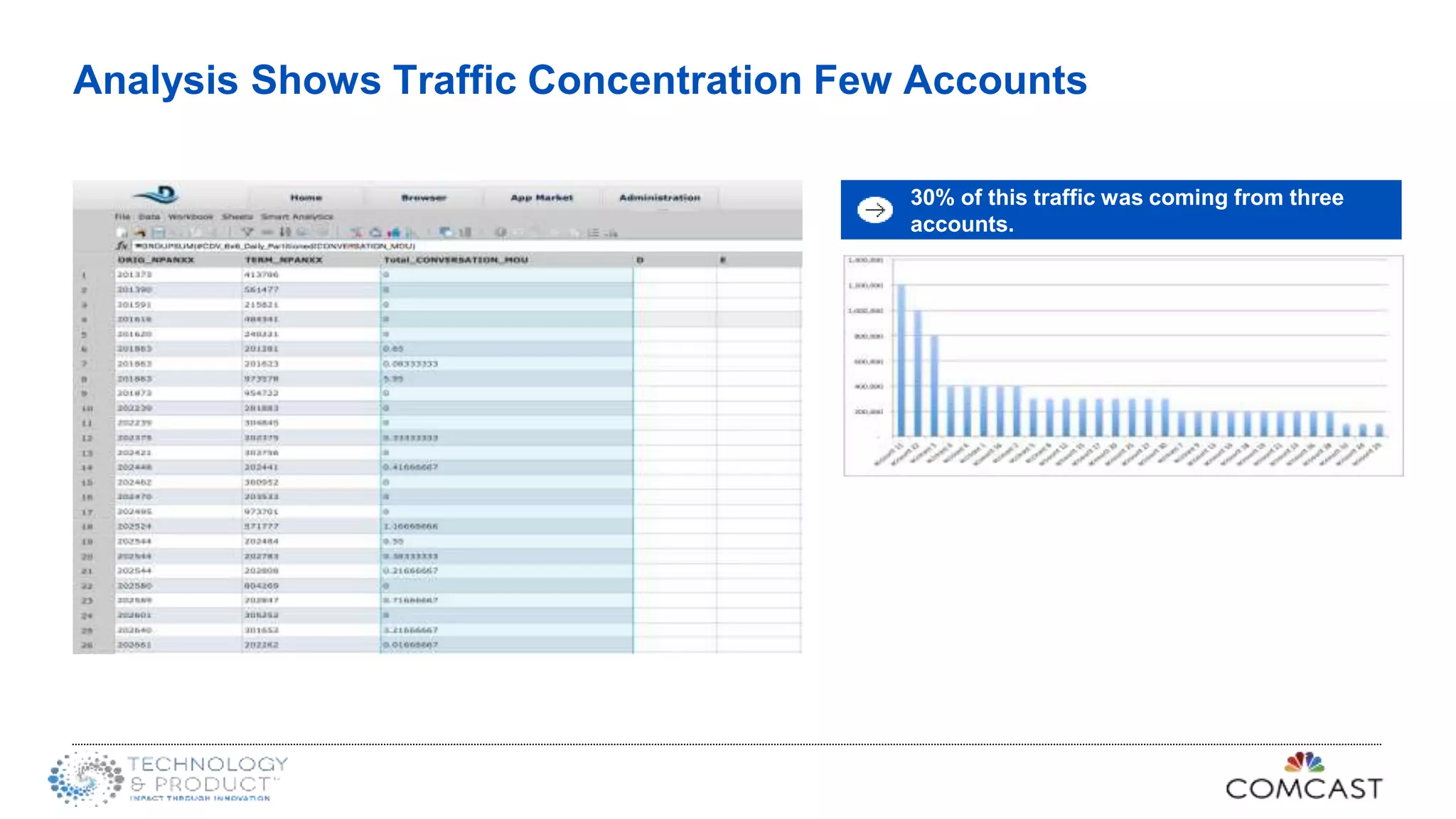
Task: Switch to the Browser tab
Action: [x=424, y=198]
